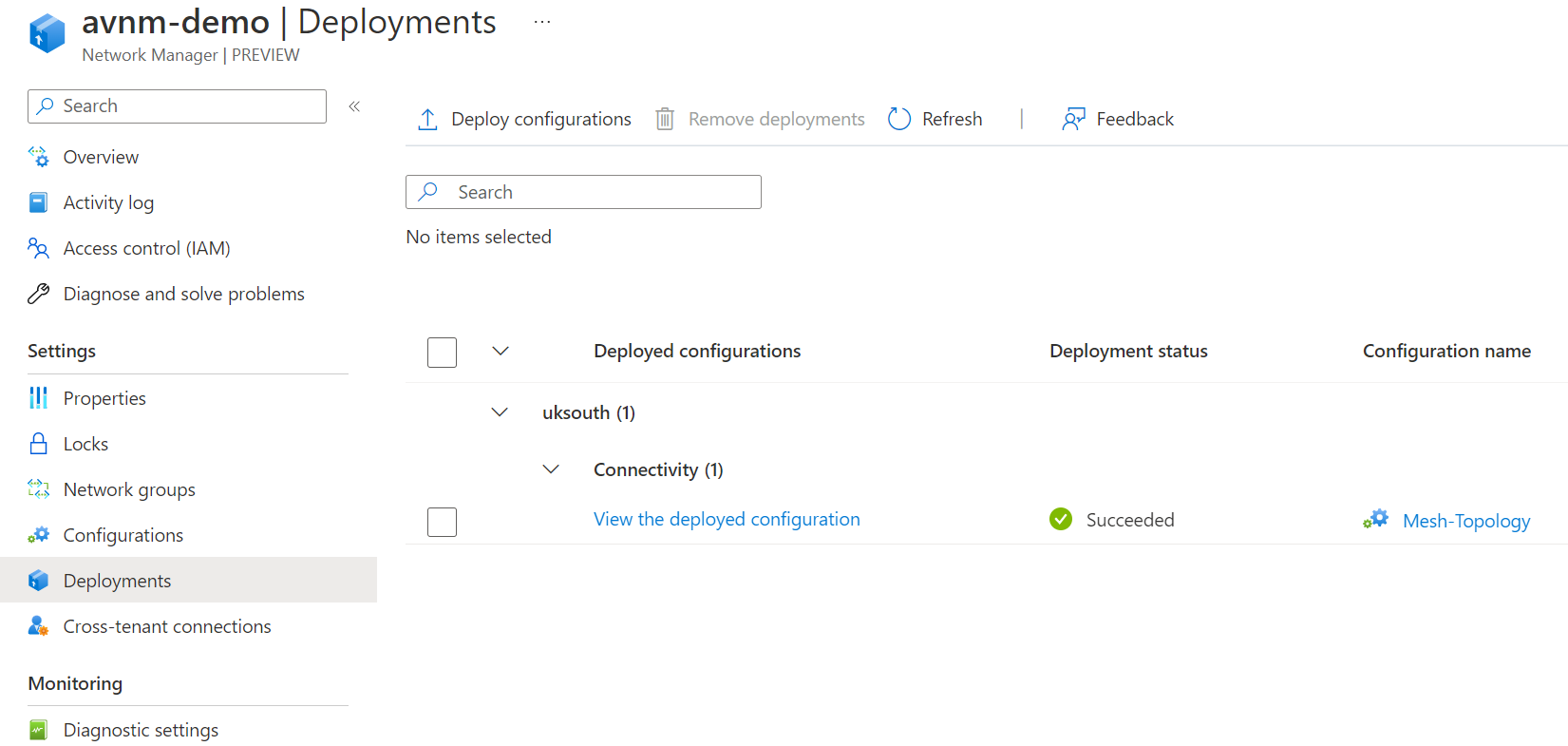Collapse all rows using header chevron
Screen dimensions: 1568x746
pyautogui.click(x=501, y=352)
